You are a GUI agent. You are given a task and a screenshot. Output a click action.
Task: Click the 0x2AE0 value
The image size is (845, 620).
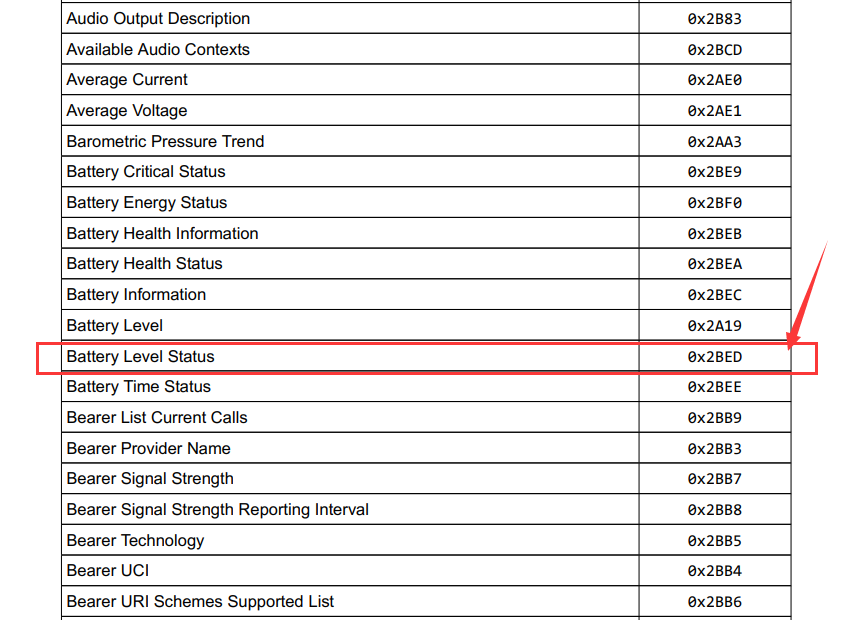[715, 80]
